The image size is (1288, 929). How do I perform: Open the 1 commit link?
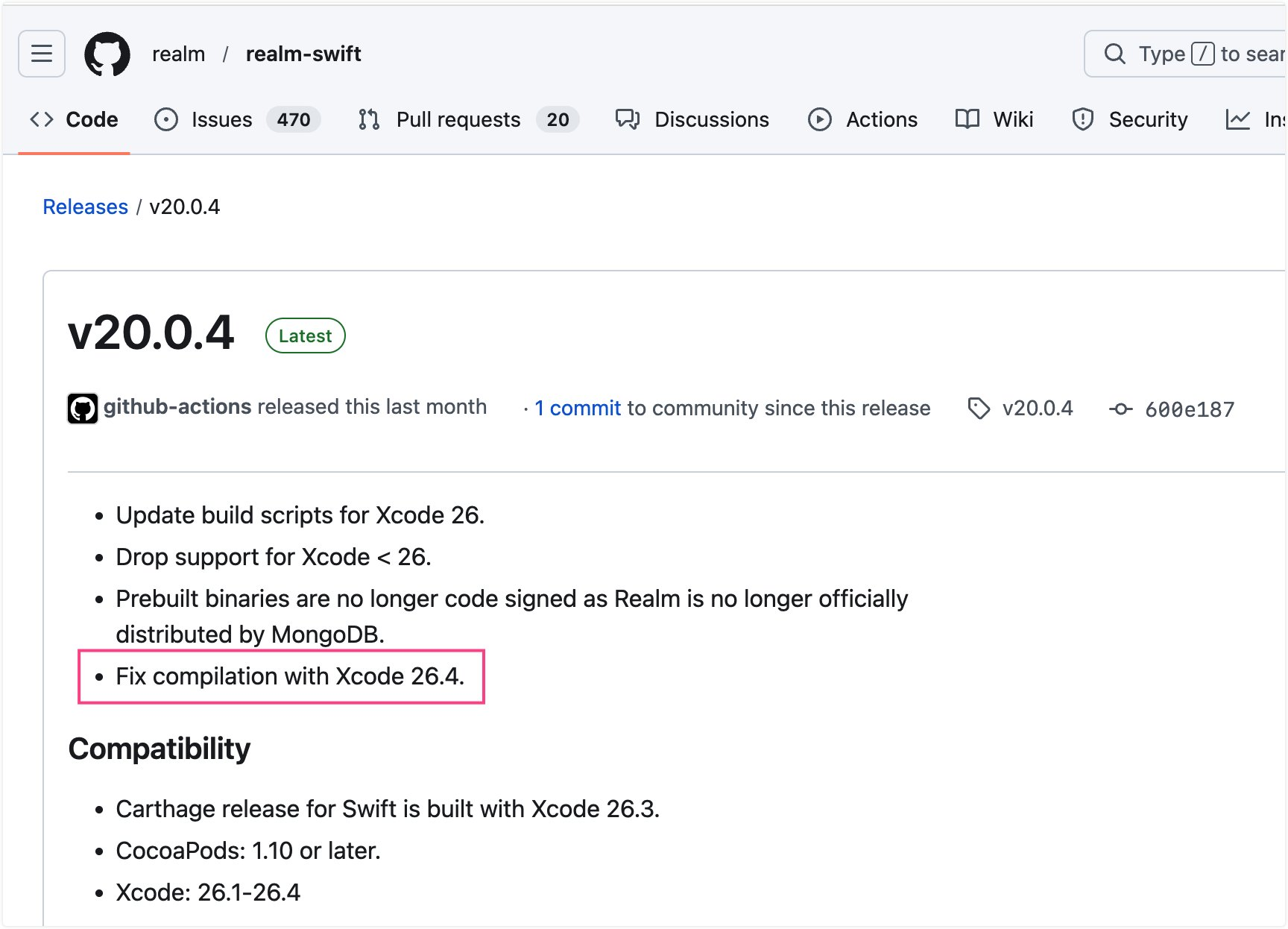pyautogui.click(x=578, y=408)
